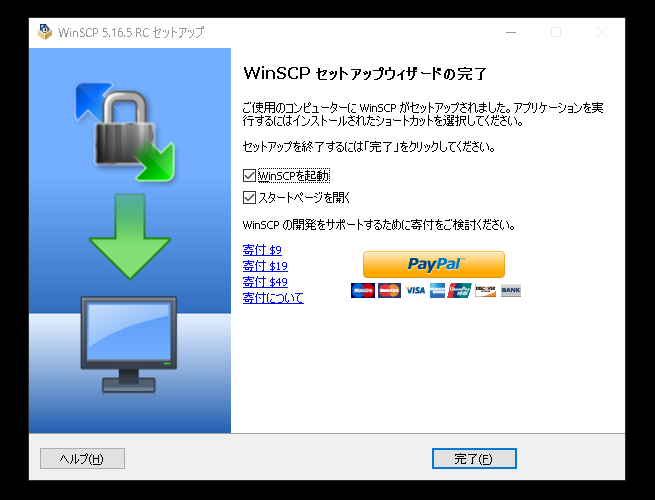The image size is (655, 500).
Task: Donate via the PayPal button
Action: [x=434, y=264]
